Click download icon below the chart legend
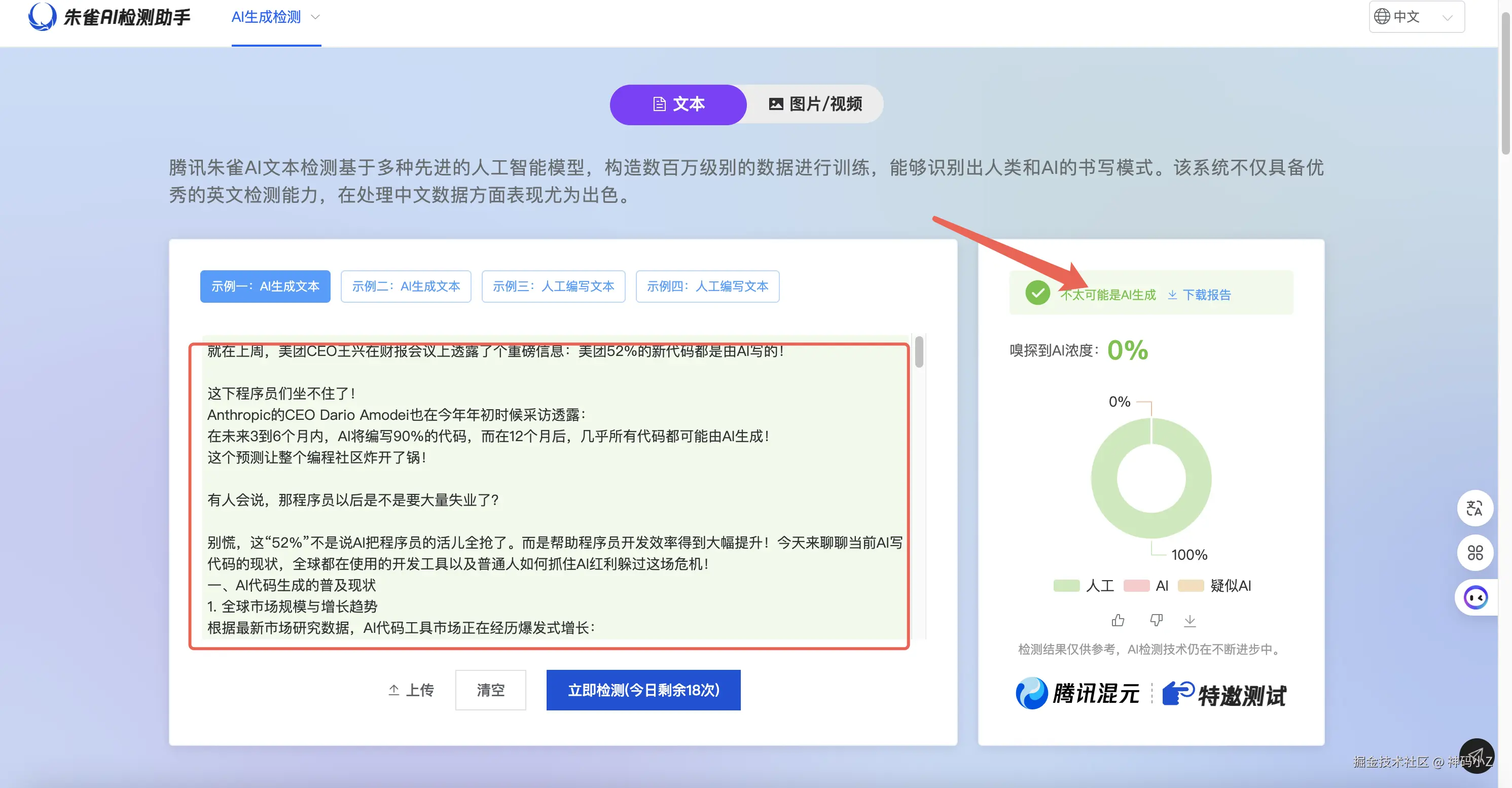Image resolution: width=1512 pixels, height=788 pixels. (1190, 620)
